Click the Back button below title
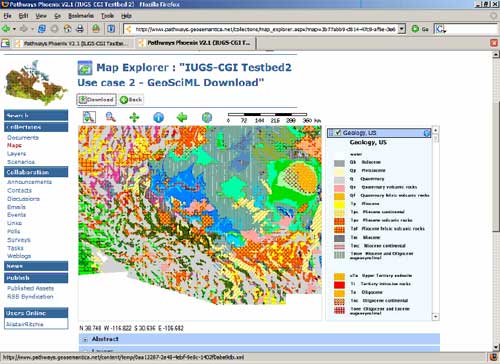 click(131, 100)
